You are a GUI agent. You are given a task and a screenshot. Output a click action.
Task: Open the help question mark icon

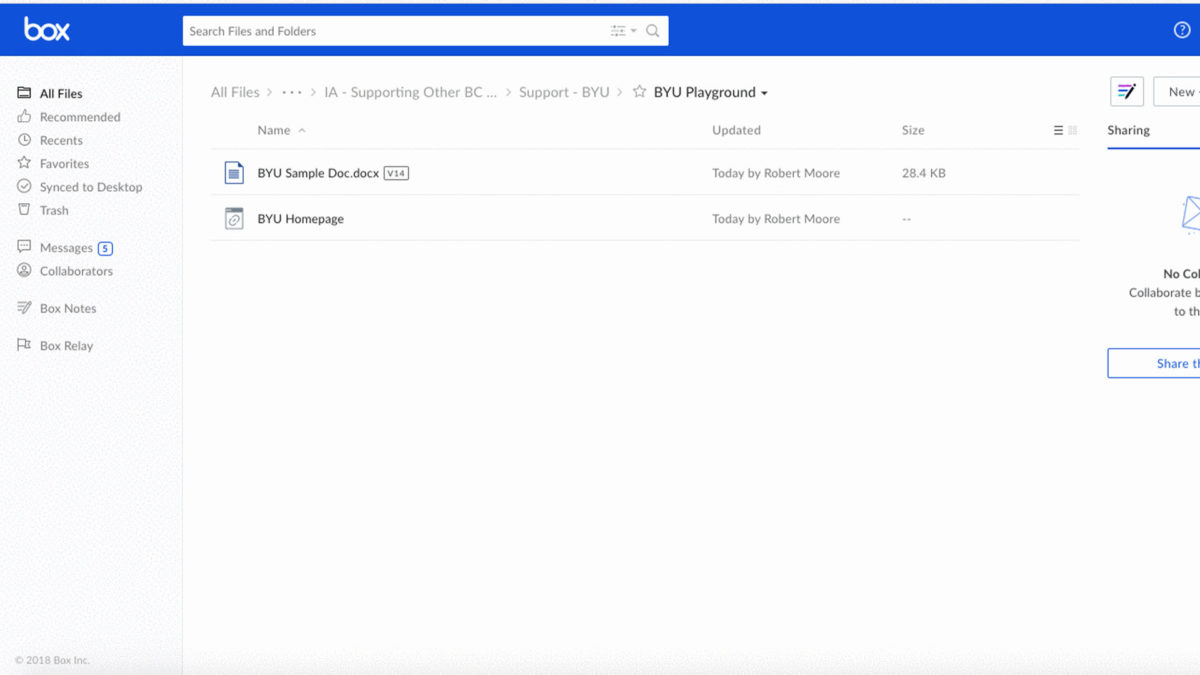1182,30
